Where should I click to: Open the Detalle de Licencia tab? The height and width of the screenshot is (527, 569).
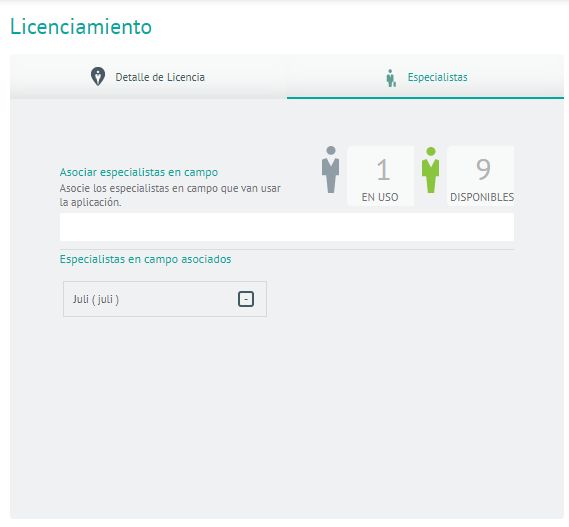(x=148, y=77)
